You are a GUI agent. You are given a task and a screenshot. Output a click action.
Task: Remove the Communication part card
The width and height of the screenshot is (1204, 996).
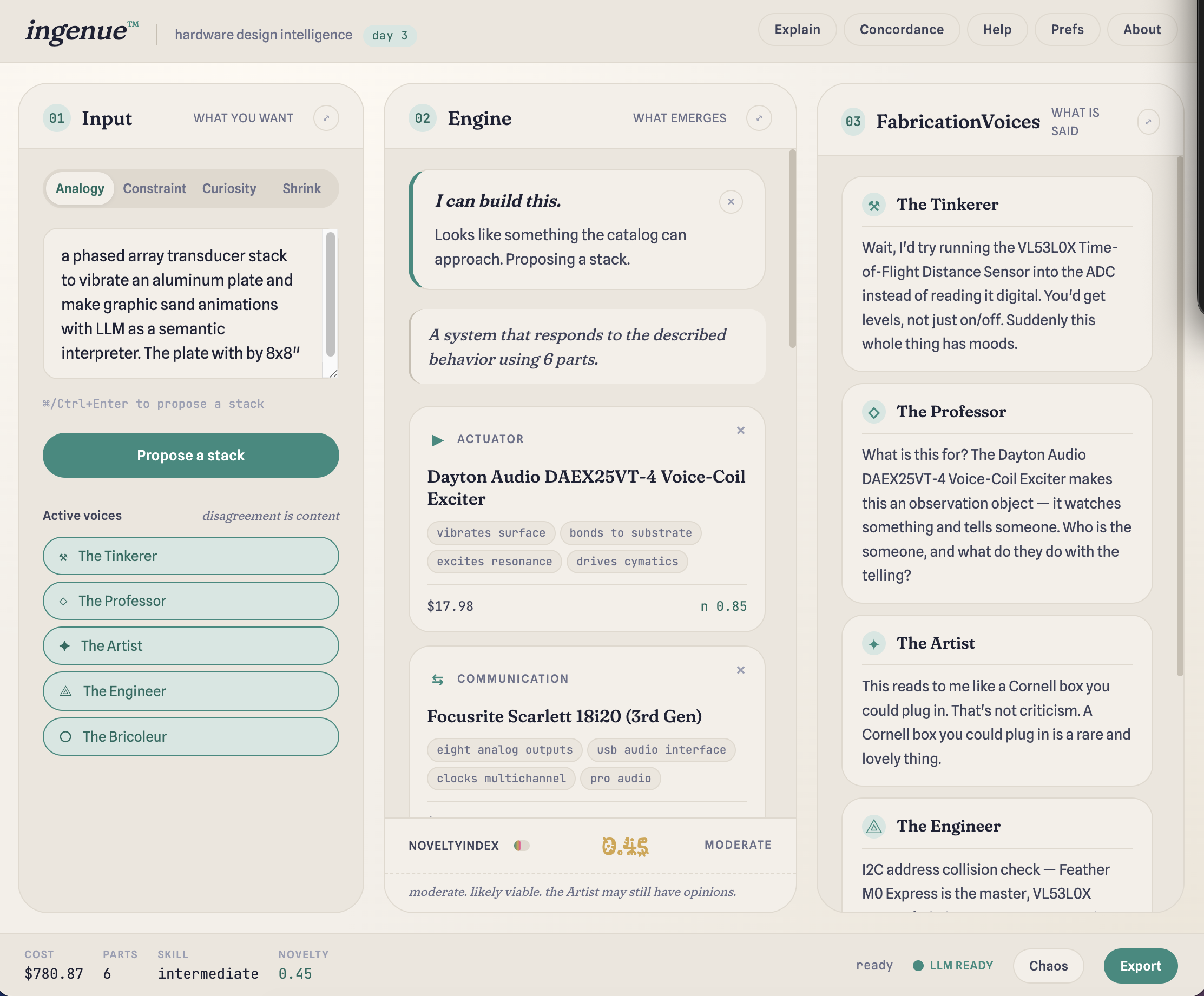point(740,670)
